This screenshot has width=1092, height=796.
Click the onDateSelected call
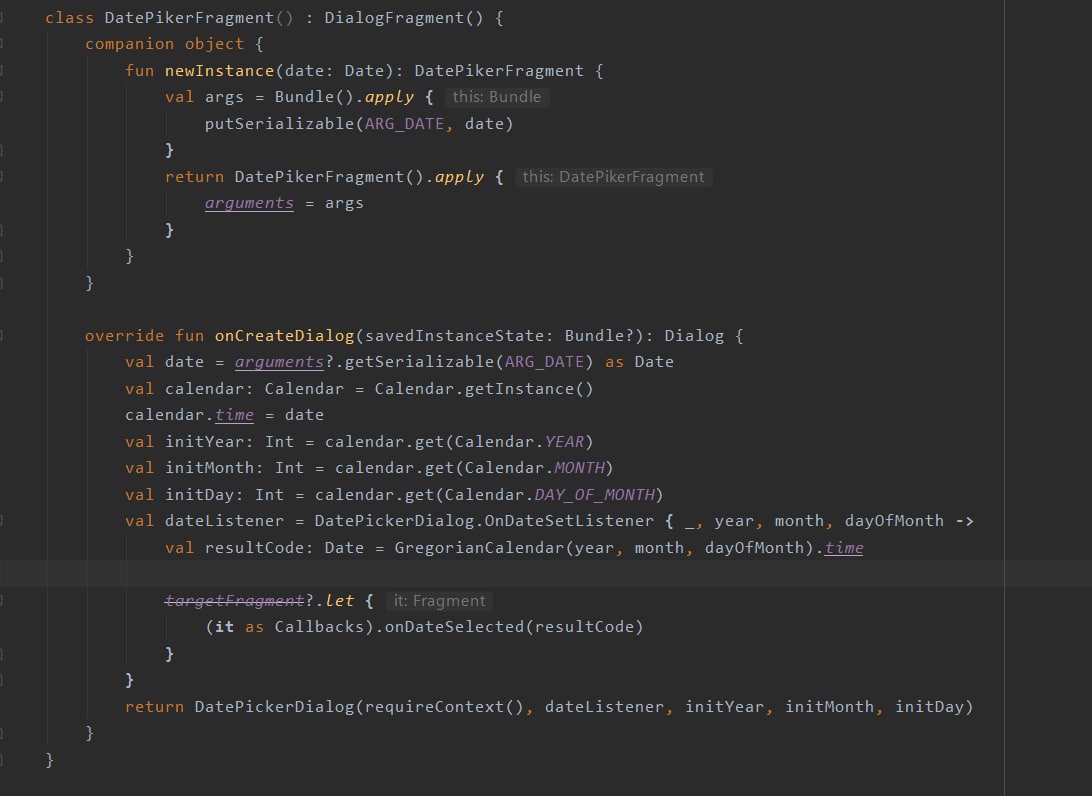coord(454,627)
